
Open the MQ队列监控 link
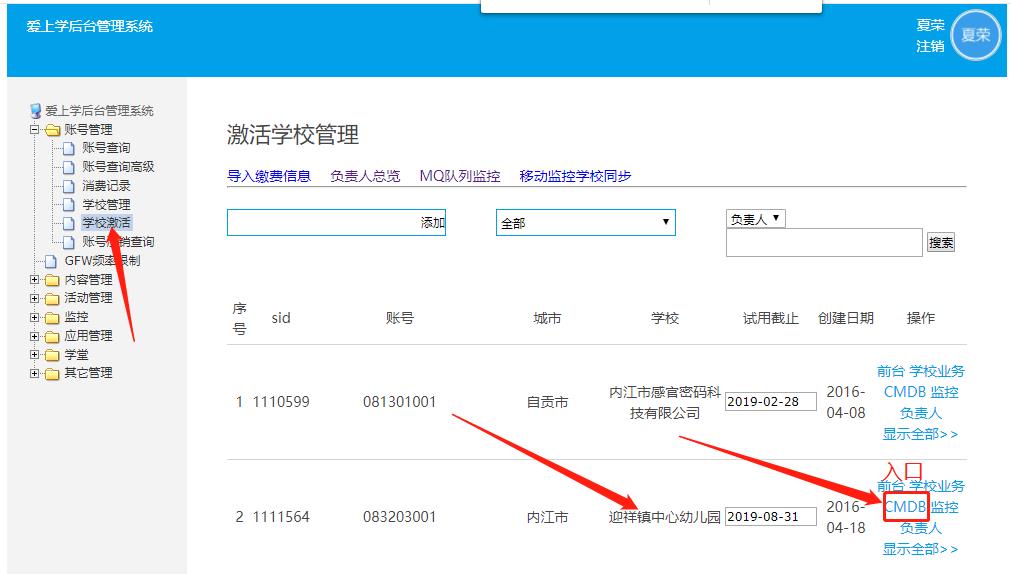[459, 176]
